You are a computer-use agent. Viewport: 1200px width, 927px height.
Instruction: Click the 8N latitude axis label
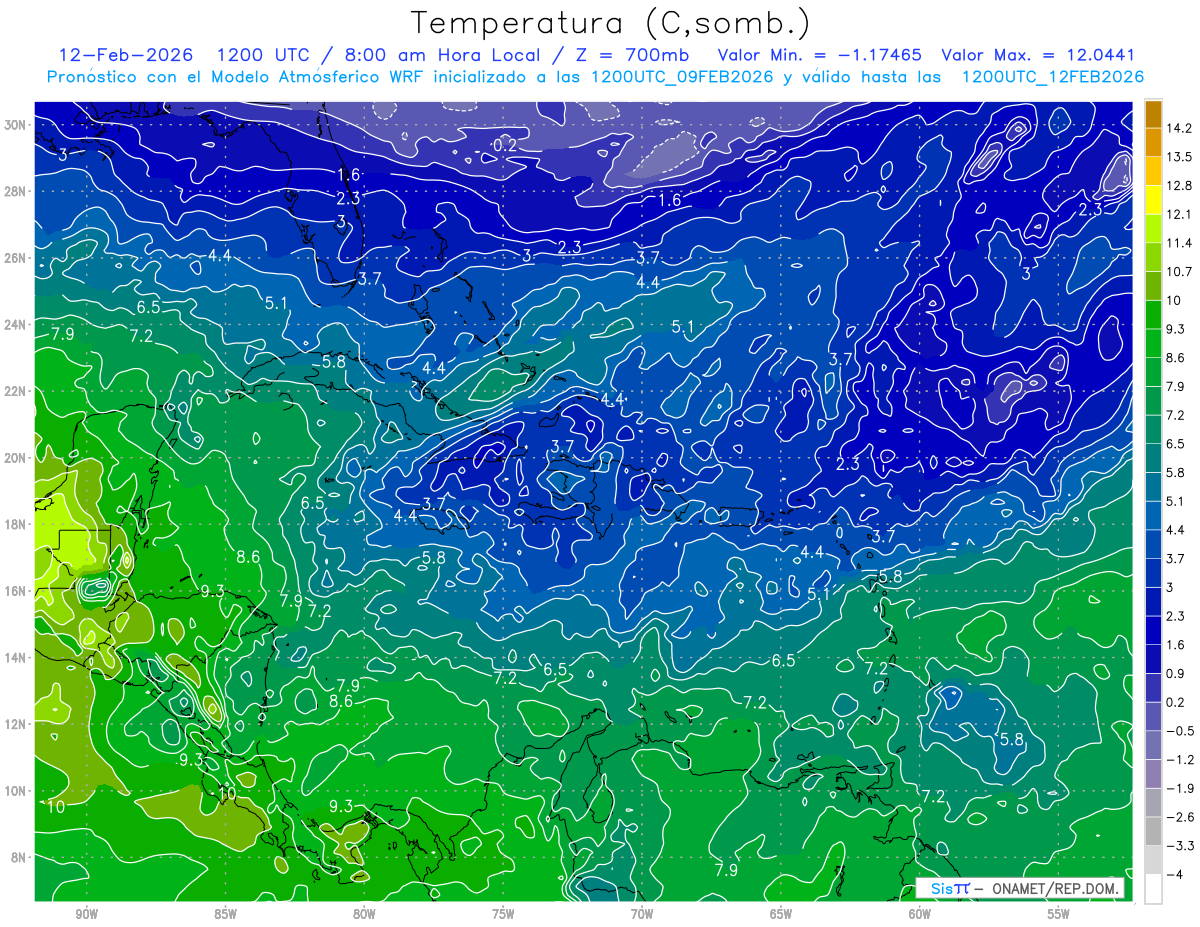tap(20, 857)
